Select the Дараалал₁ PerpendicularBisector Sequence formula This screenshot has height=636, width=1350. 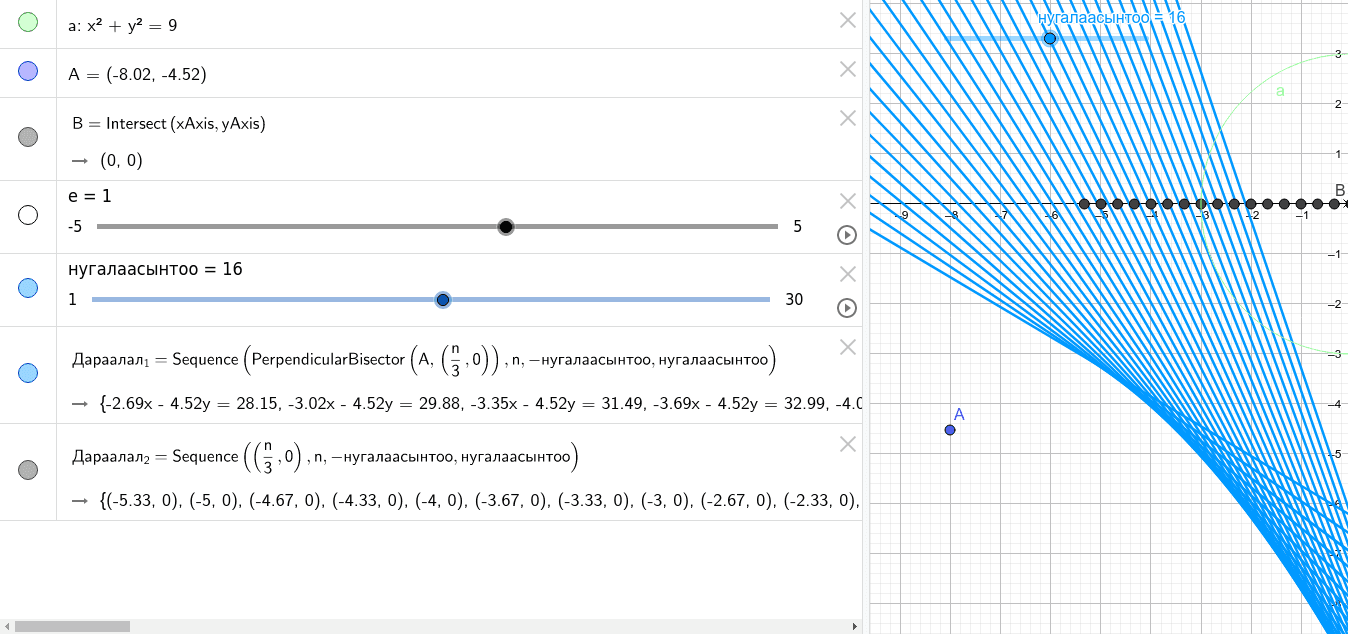[x=424, y=360]
